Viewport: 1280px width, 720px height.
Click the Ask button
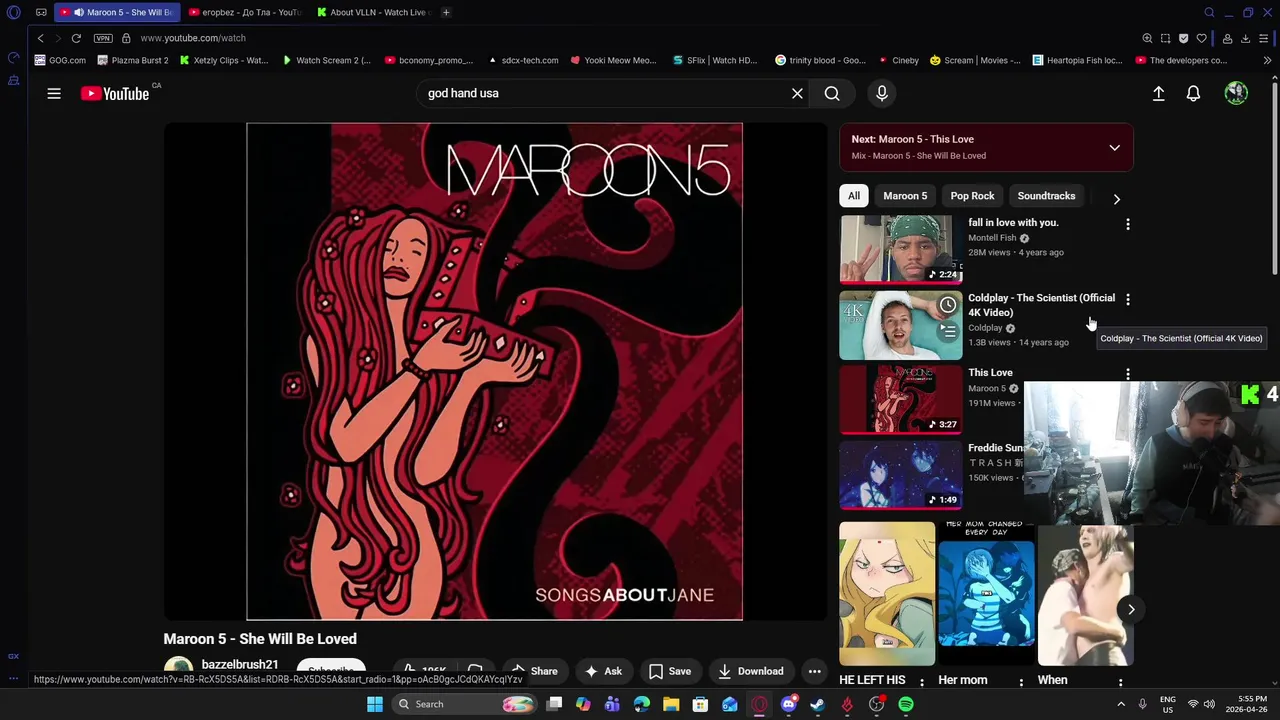pos(603,671)
